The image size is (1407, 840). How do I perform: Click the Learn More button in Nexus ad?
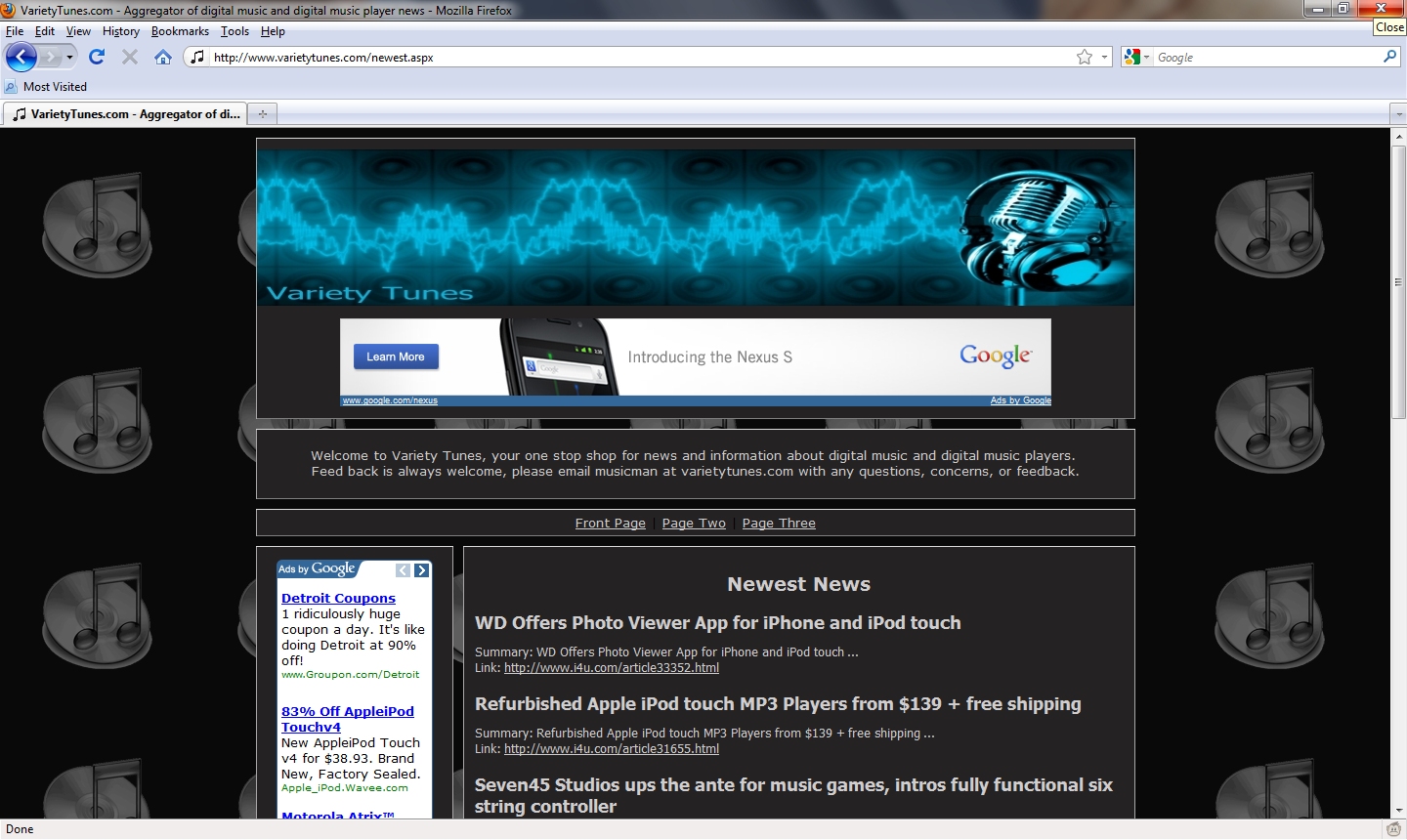tap(396, 357)
